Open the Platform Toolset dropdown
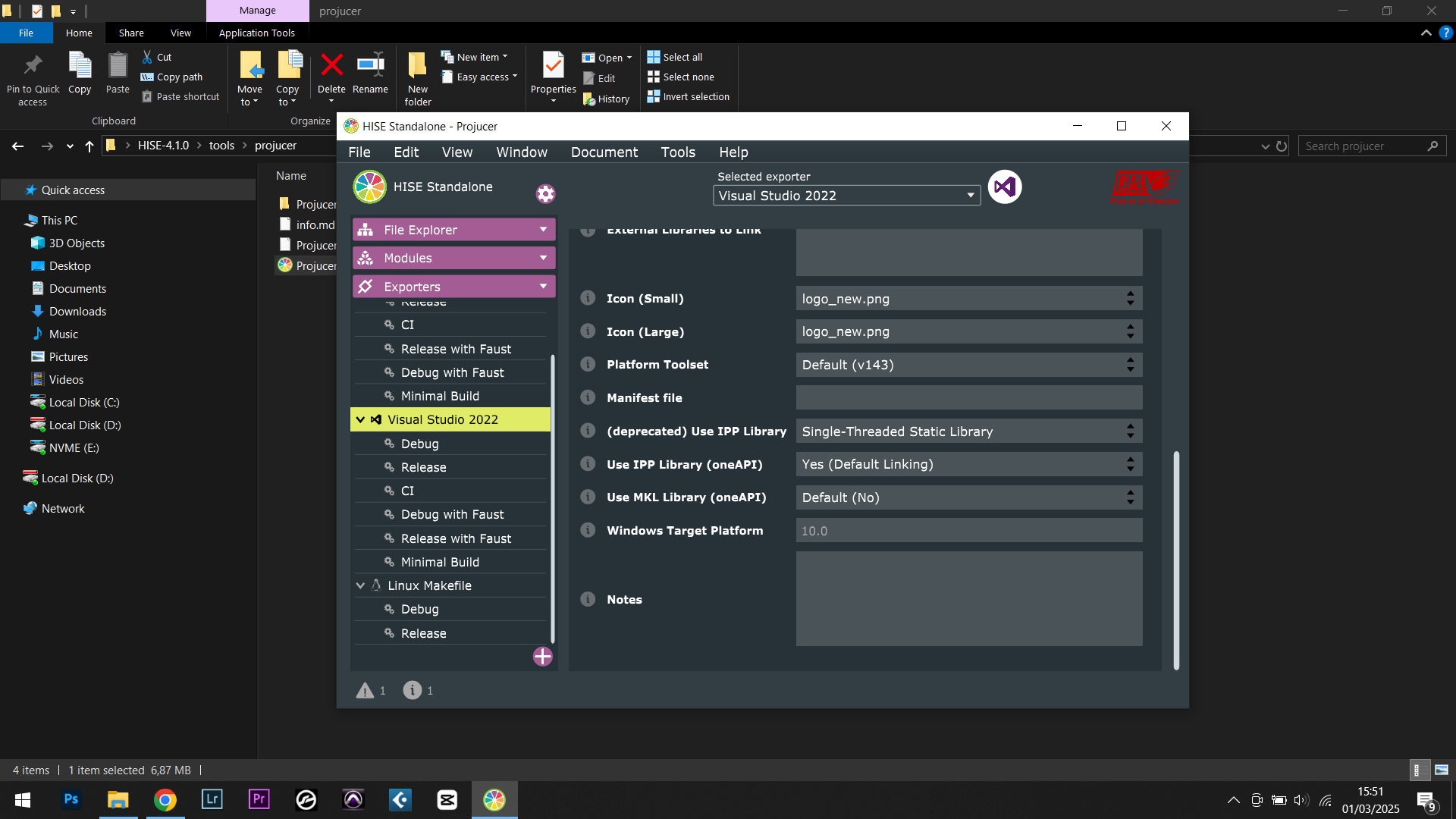The width and height of the screenshot is (1456, 819). [969, 365]
